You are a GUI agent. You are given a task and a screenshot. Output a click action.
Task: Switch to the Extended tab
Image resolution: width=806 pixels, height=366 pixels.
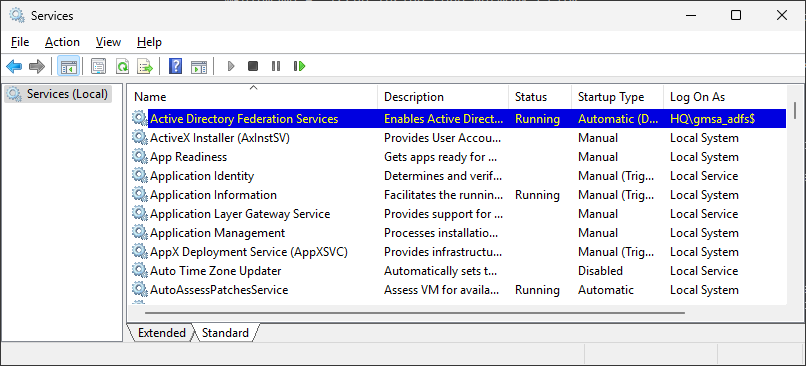[x=161, y=333]
